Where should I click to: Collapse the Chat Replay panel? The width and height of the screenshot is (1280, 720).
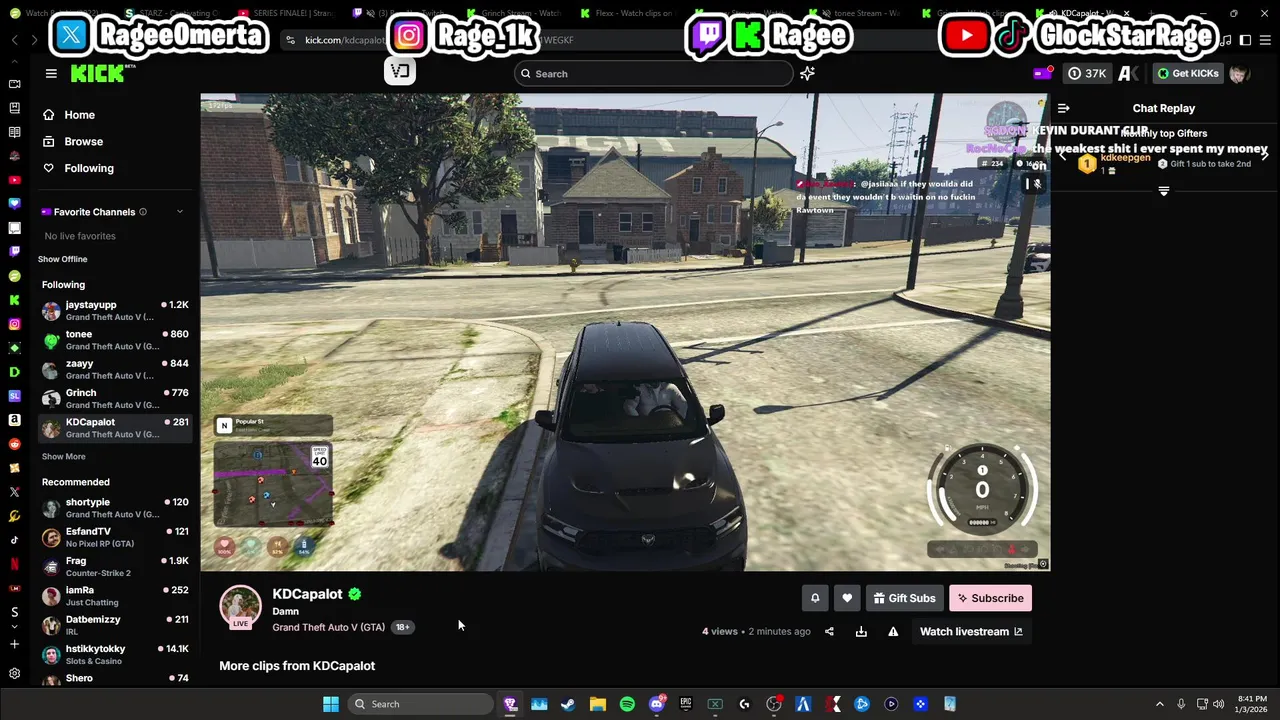point(1064,108)
